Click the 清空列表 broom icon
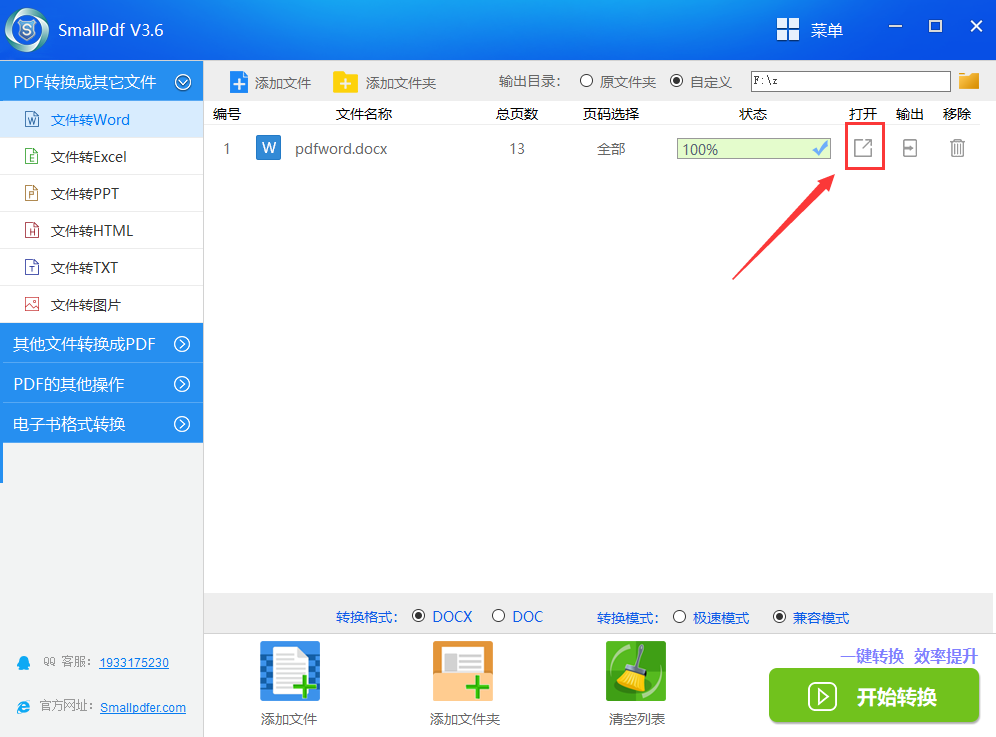 (636, 671)
